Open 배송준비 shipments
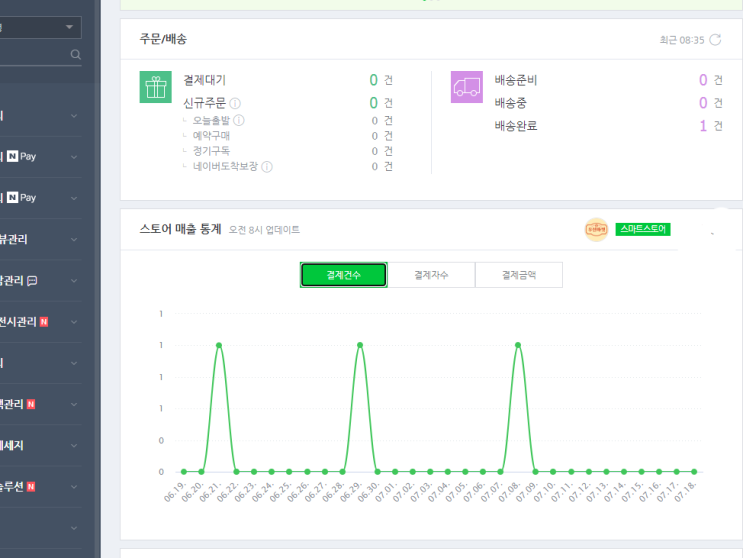 tap(516, 80)
